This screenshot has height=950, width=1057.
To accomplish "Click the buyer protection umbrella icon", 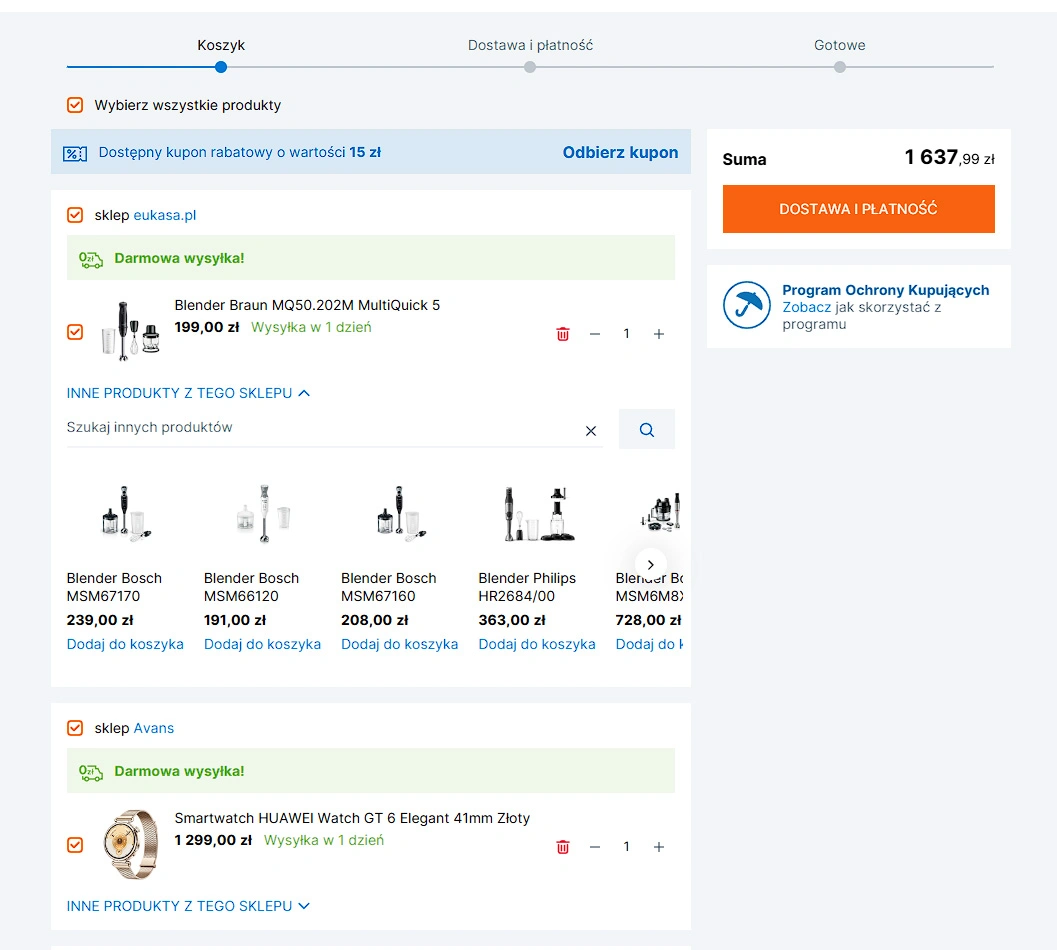I will (747, 306).
